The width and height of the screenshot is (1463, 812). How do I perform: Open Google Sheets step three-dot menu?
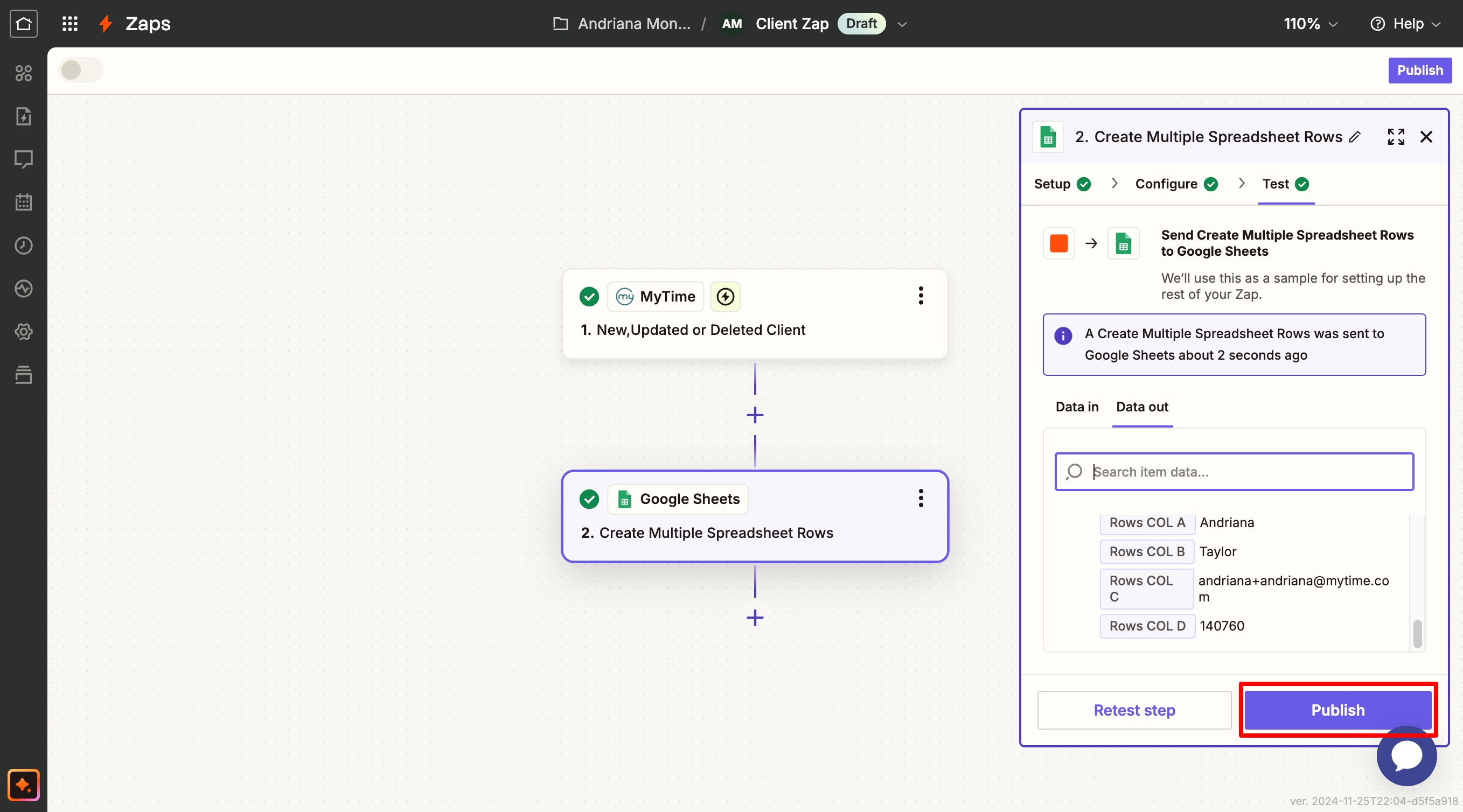(921, 499)
